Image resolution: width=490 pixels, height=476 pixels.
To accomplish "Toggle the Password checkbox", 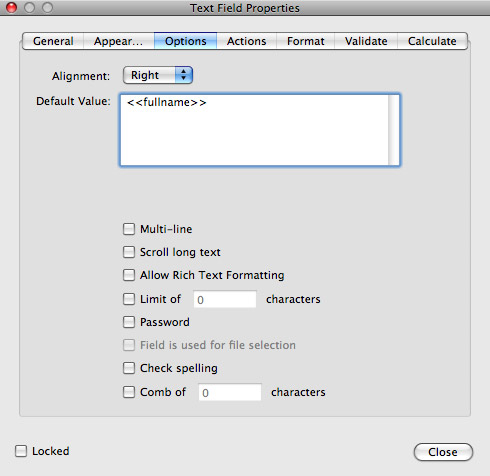I will [129, 322].
